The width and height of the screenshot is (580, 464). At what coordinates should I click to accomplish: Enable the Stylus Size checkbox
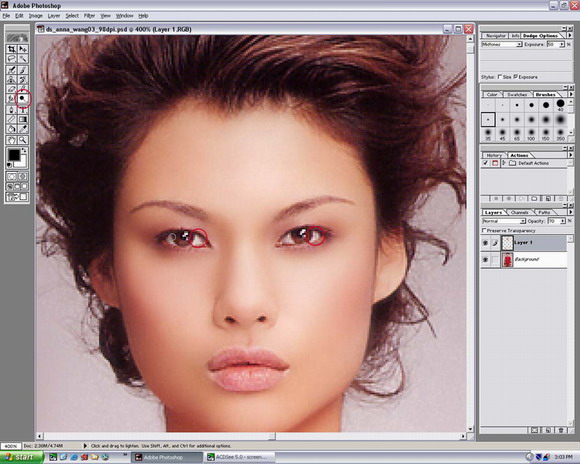500,77
